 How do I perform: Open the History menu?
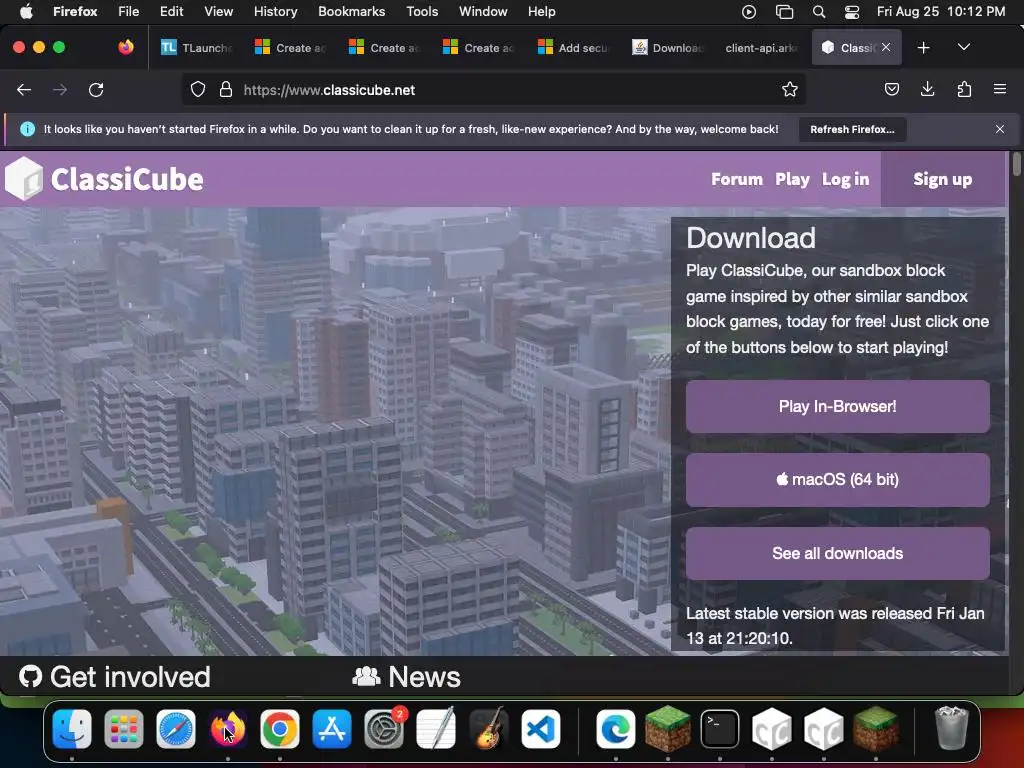tap(275, 11)
